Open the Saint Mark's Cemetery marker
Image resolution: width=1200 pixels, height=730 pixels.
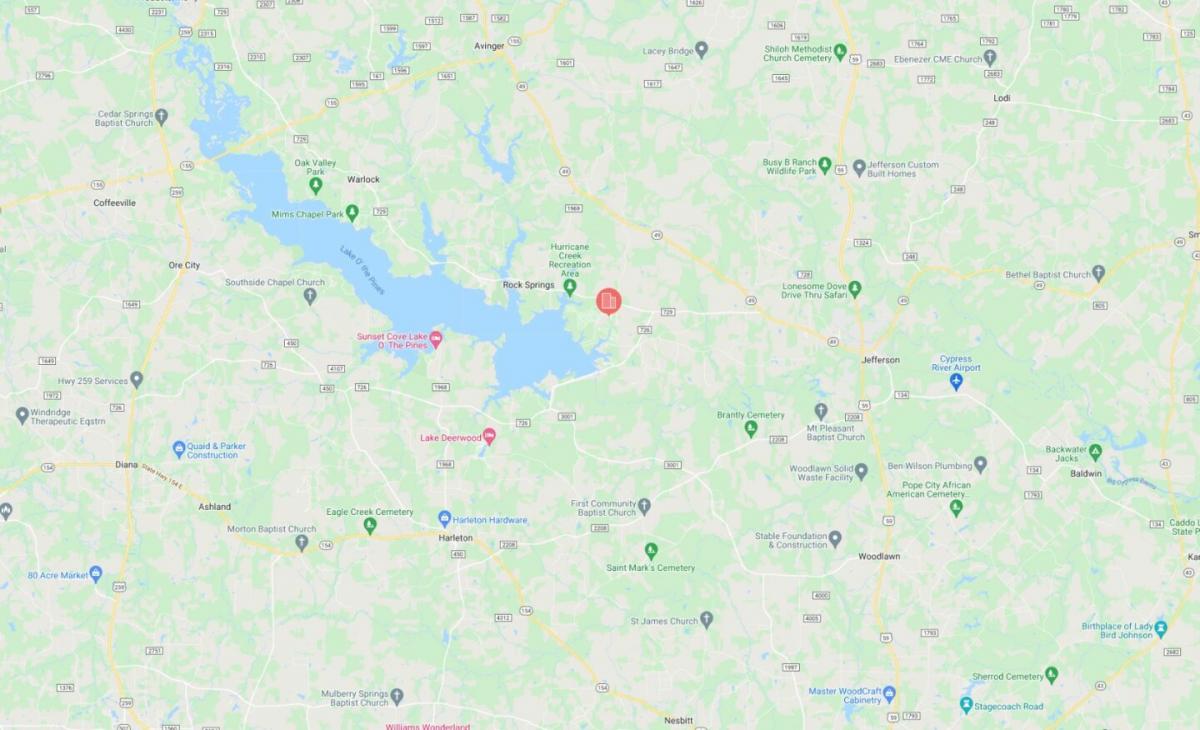coord(651,550)
